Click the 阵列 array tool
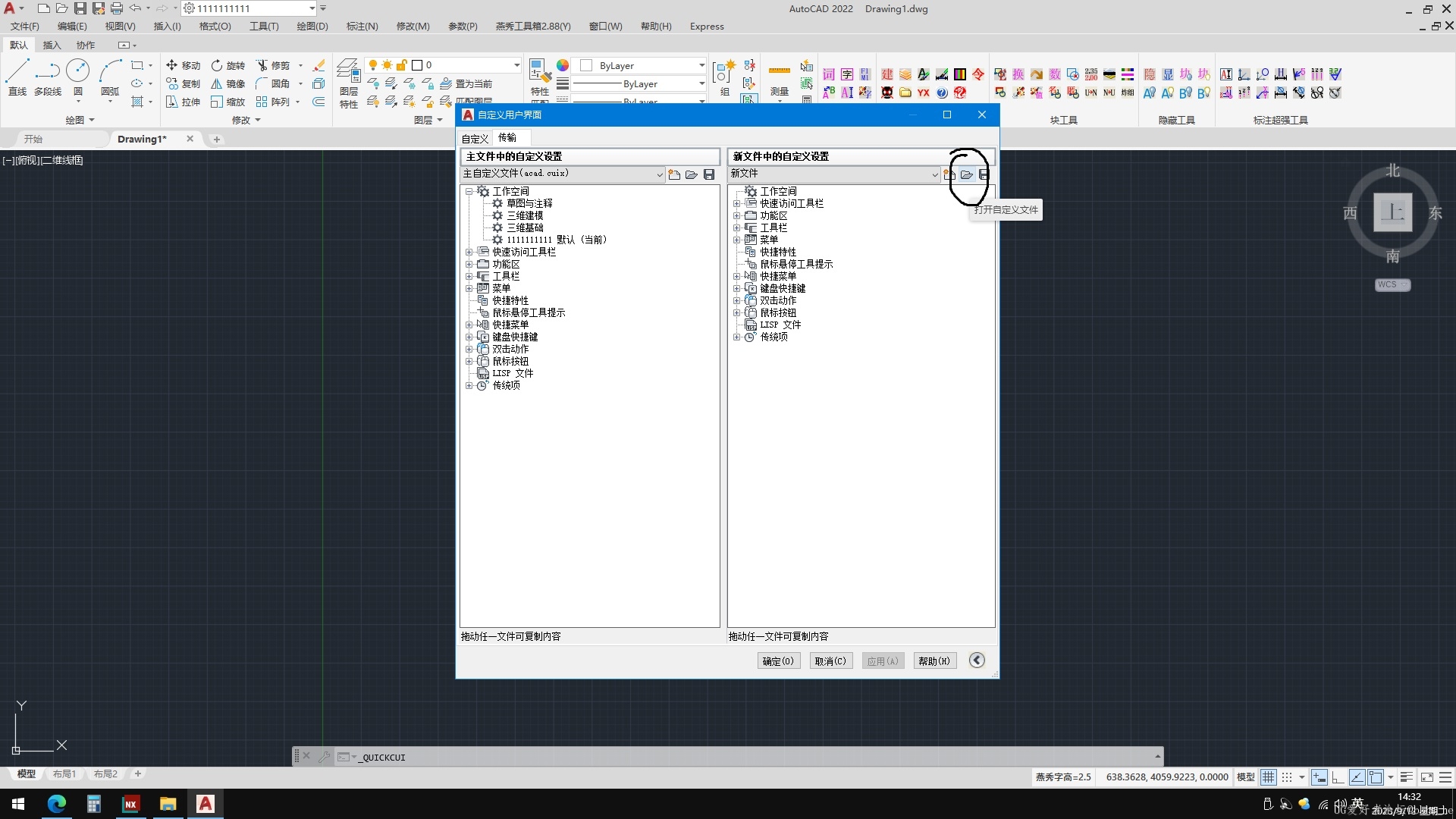The image size is (1456, 819). tap(273, 102)
